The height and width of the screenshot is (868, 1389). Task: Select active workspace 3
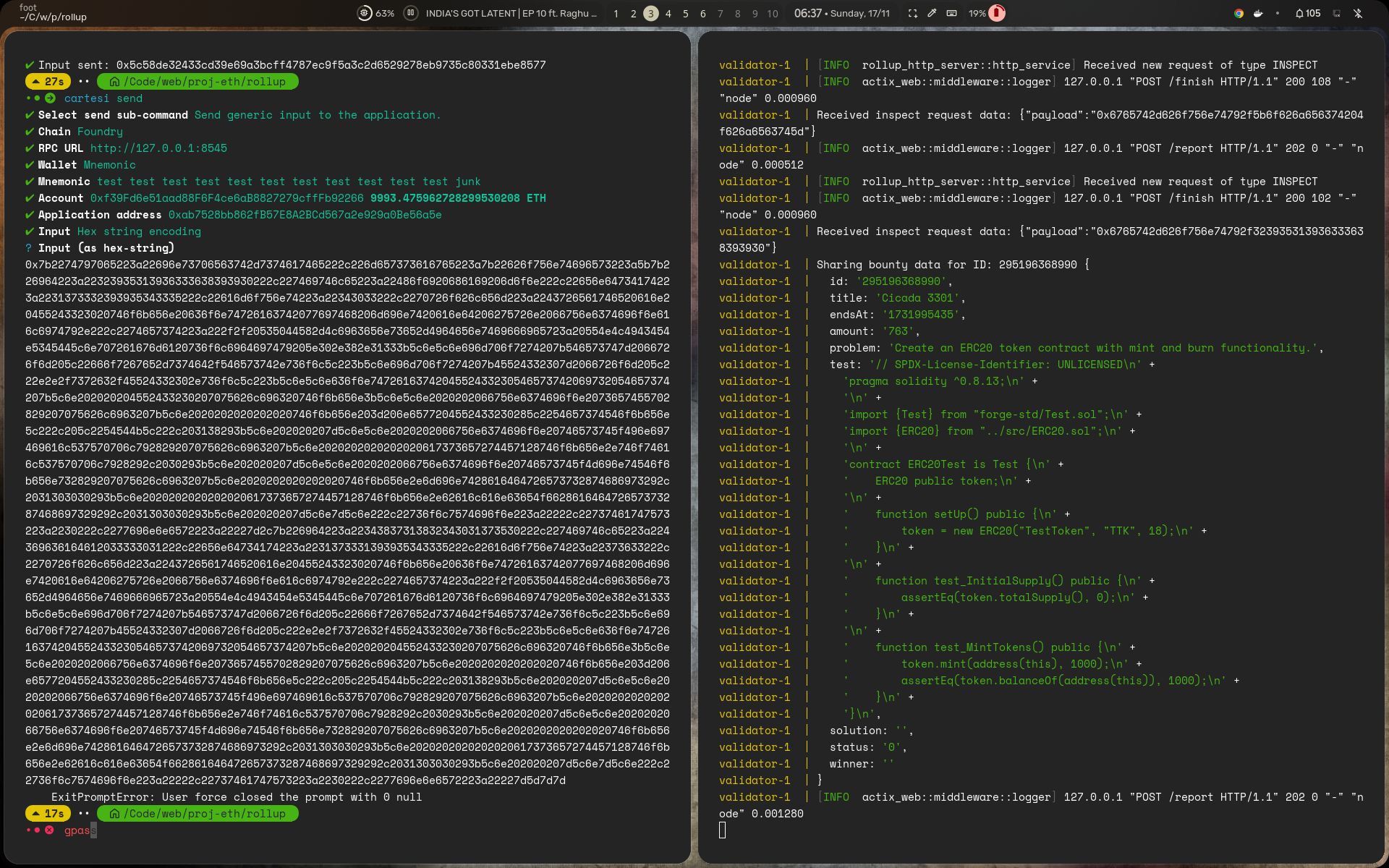pyautogui.click(x=650, y=13)
